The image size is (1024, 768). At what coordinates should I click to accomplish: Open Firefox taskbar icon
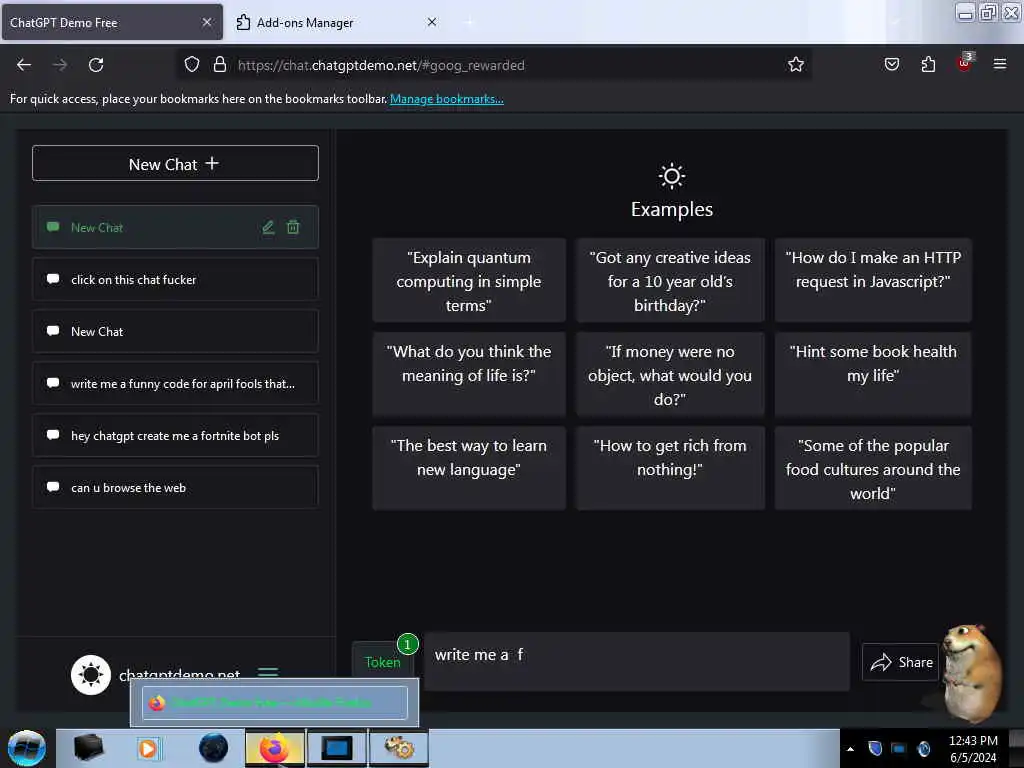[x=274, y=748]
